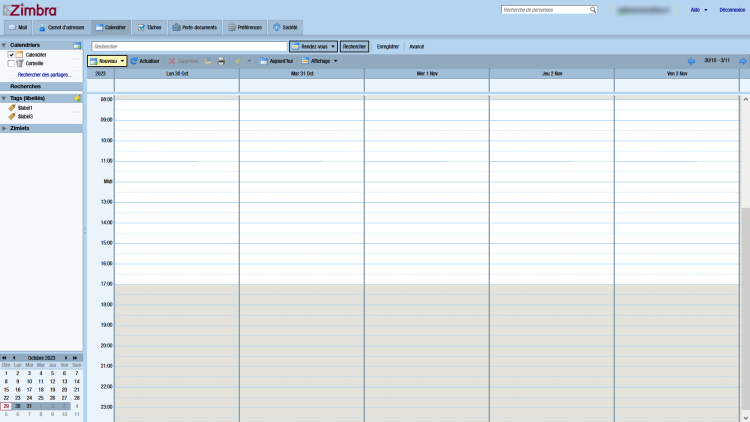Open the Porte-documents tab
The height and width of the screenshot is (422, 750).
coord(195,27)
